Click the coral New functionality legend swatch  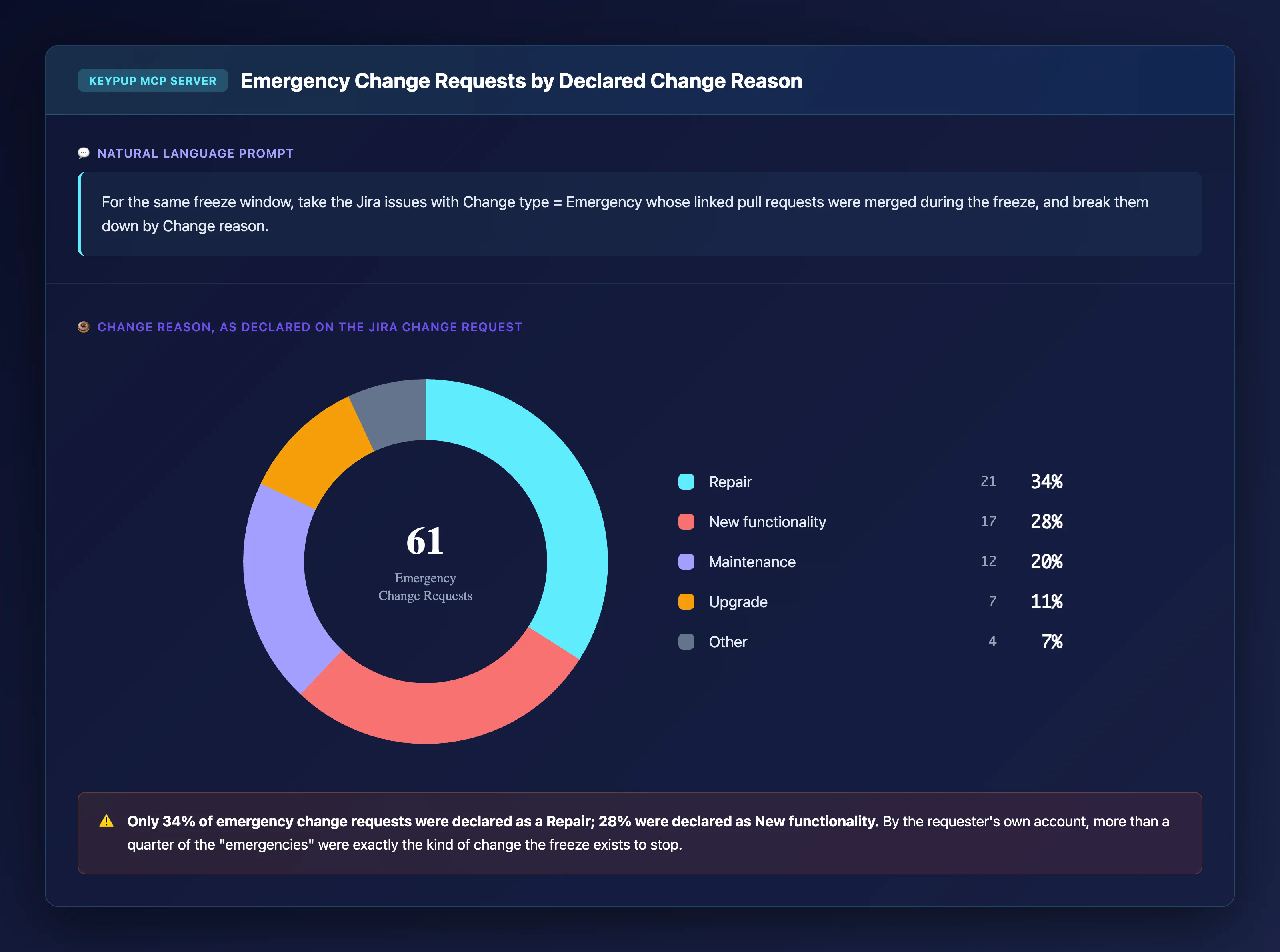(686, 522)
